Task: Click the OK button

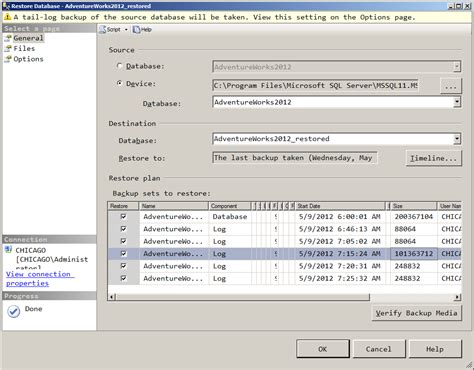Action: point(323,349)
